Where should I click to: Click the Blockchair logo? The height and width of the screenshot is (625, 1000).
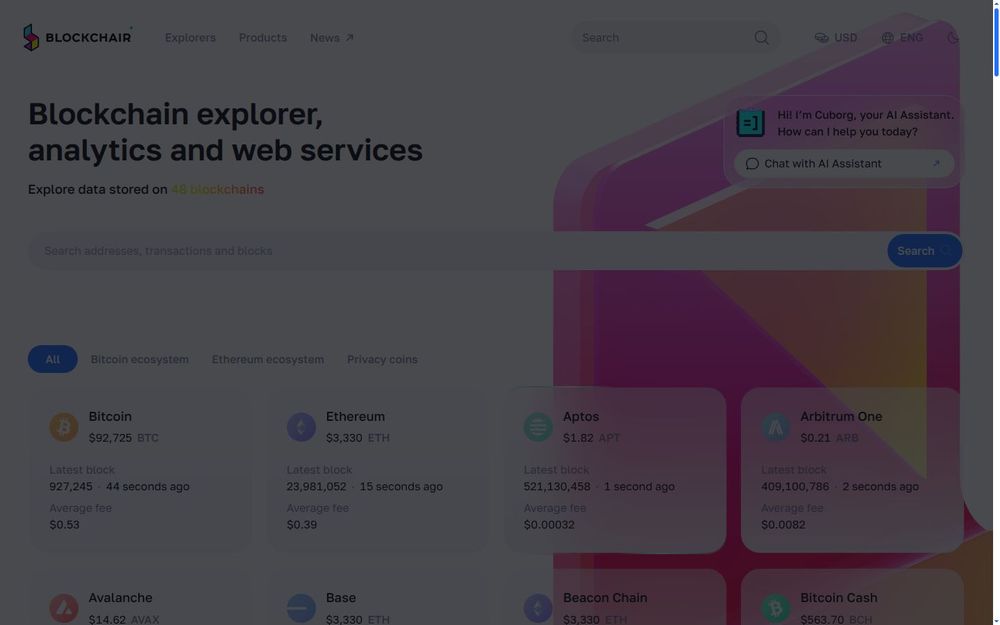pos(77,38)
